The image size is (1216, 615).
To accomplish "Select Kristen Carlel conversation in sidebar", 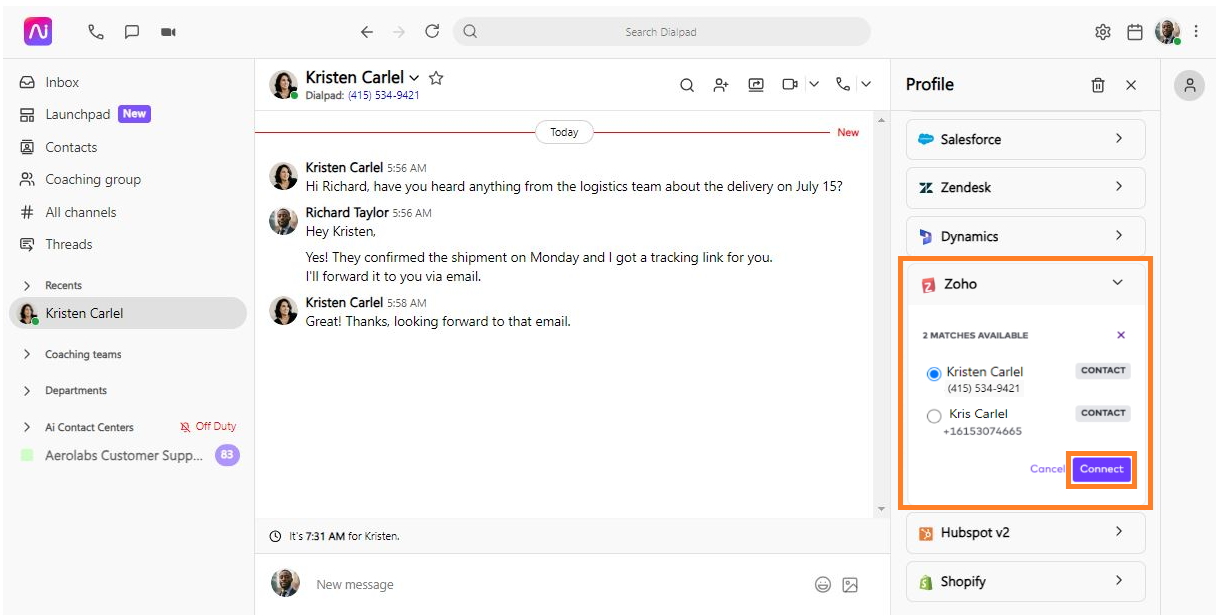I will pyautogui.click(x=127, y=313).
